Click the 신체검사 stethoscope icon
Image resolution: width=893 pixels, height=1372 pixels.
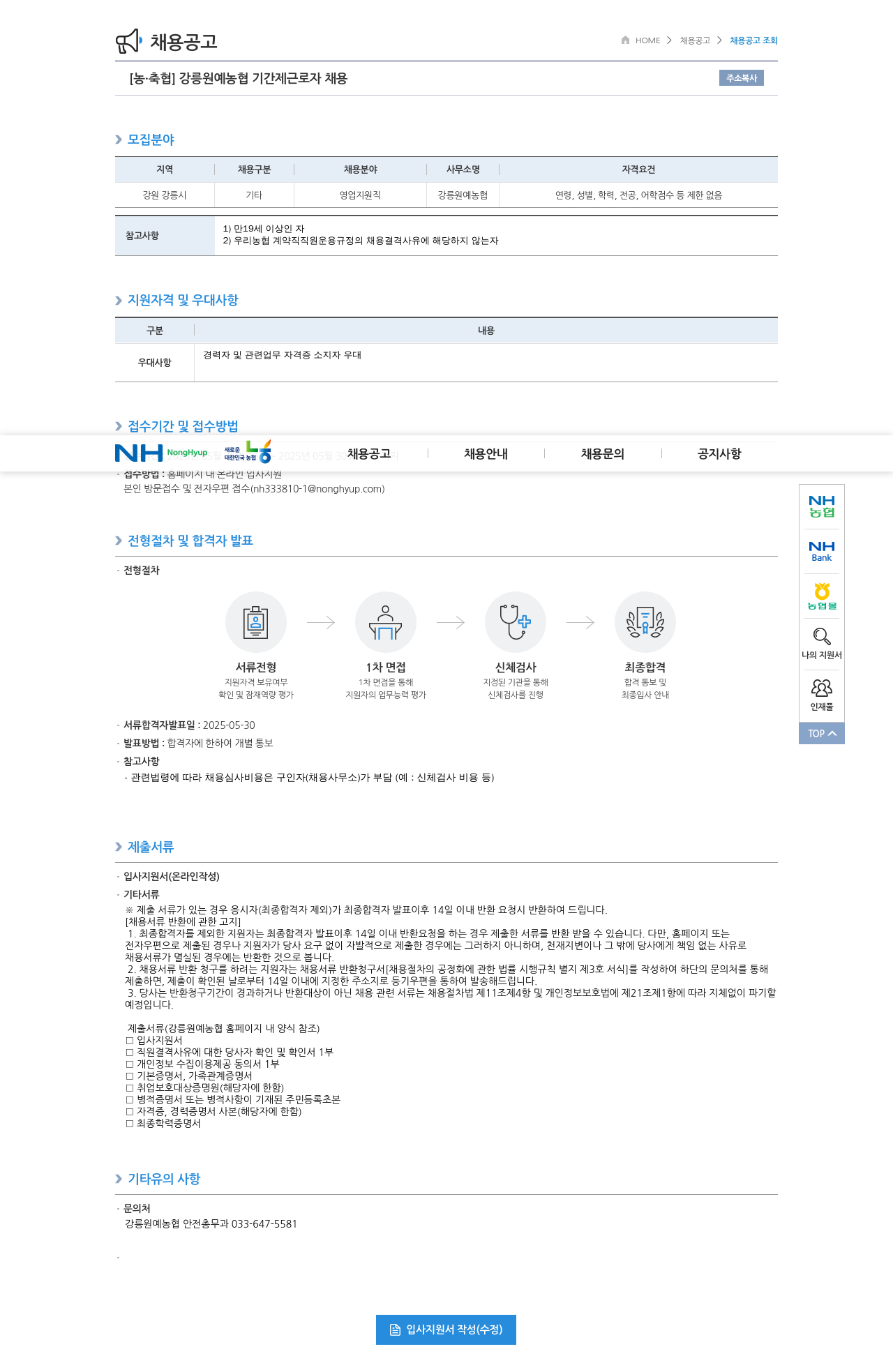pyautogui.click(x=516, y=622)
